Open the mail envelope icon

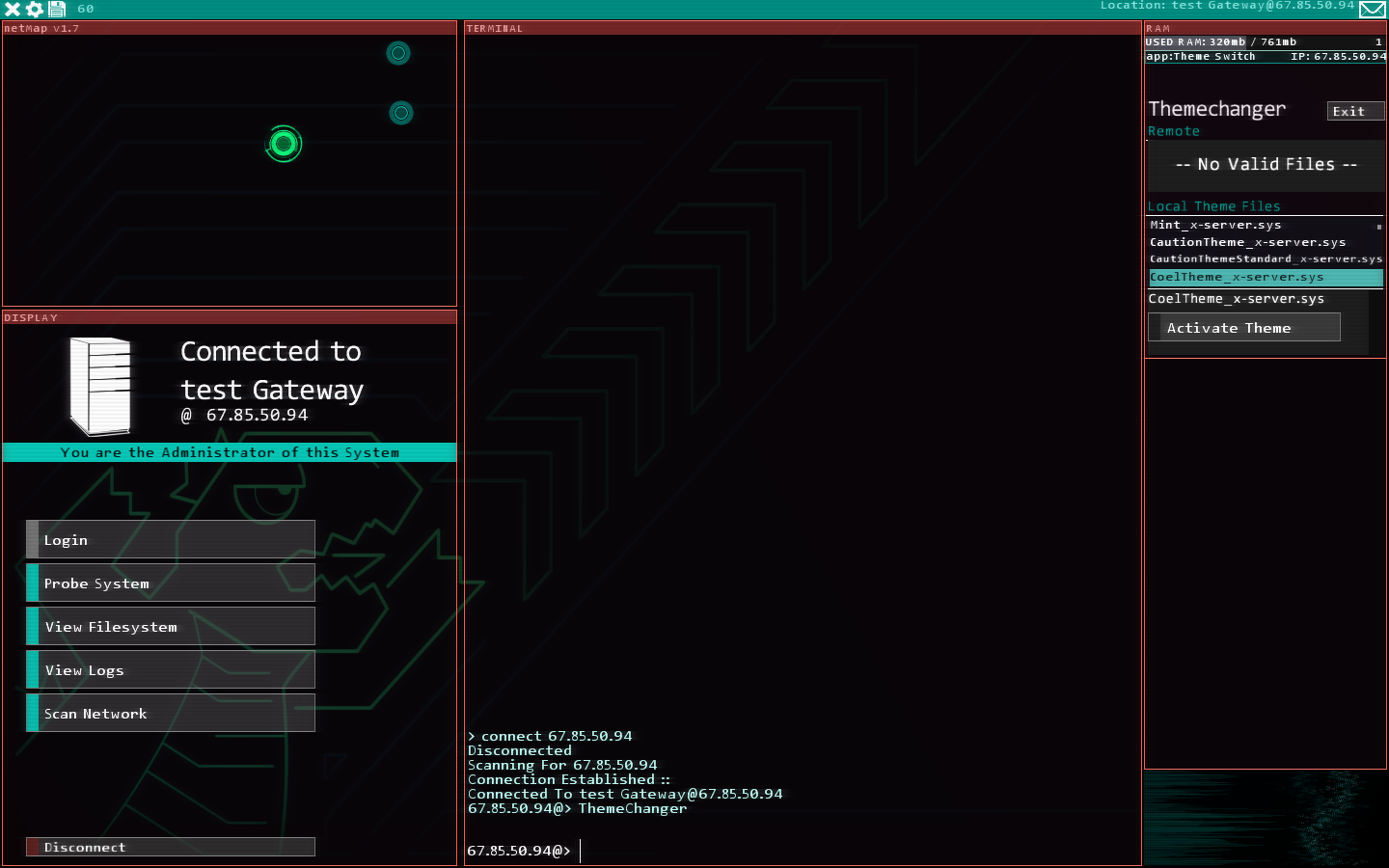pos(1372,10)
